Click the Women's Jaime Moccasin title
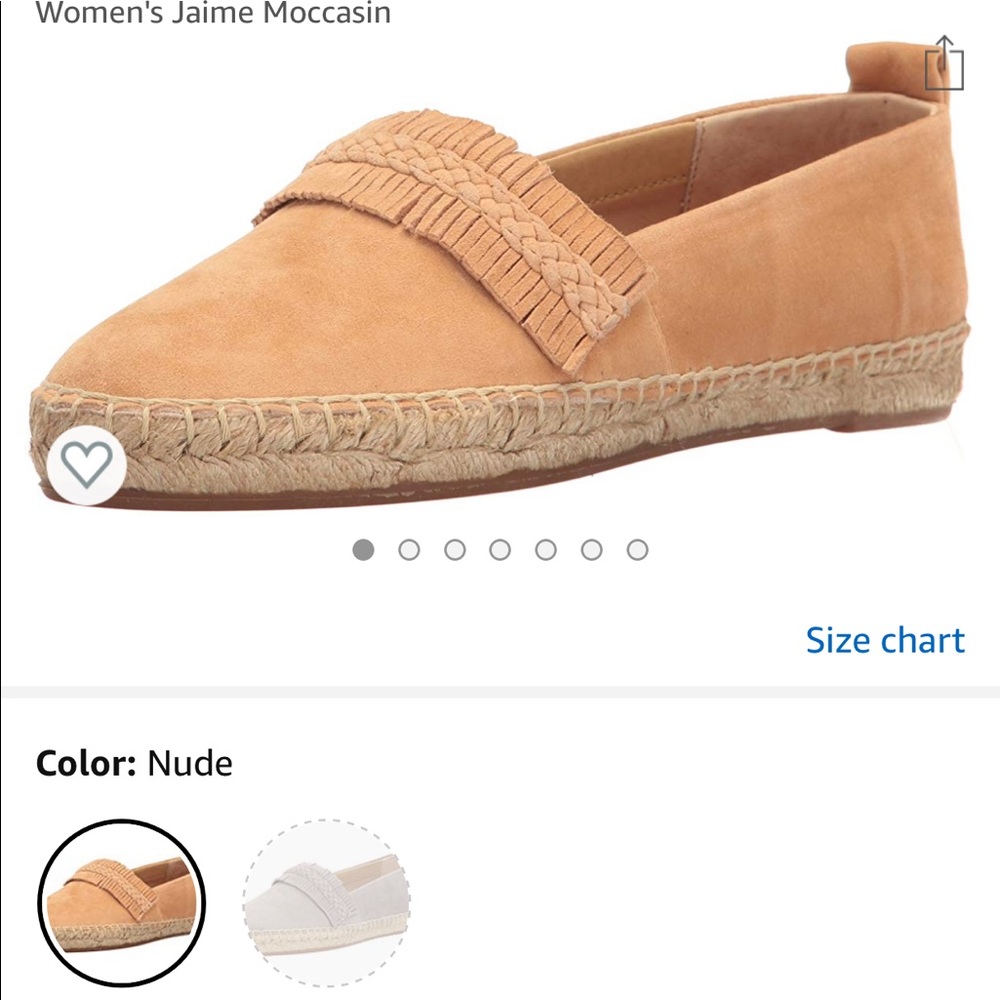This screenshot has width=1000, height=1000. 215,14
